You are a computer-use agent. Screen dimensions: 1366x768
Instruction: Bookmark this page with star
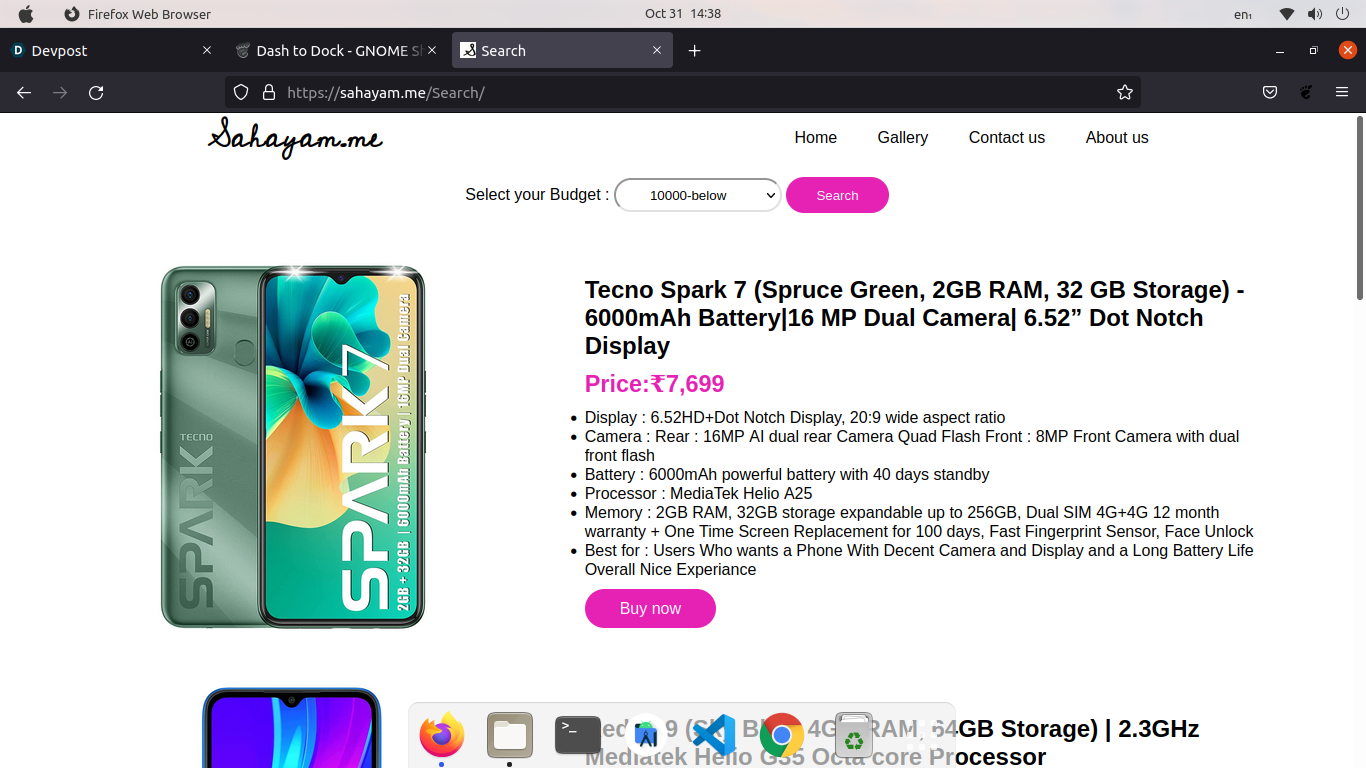pos(1125,92)
